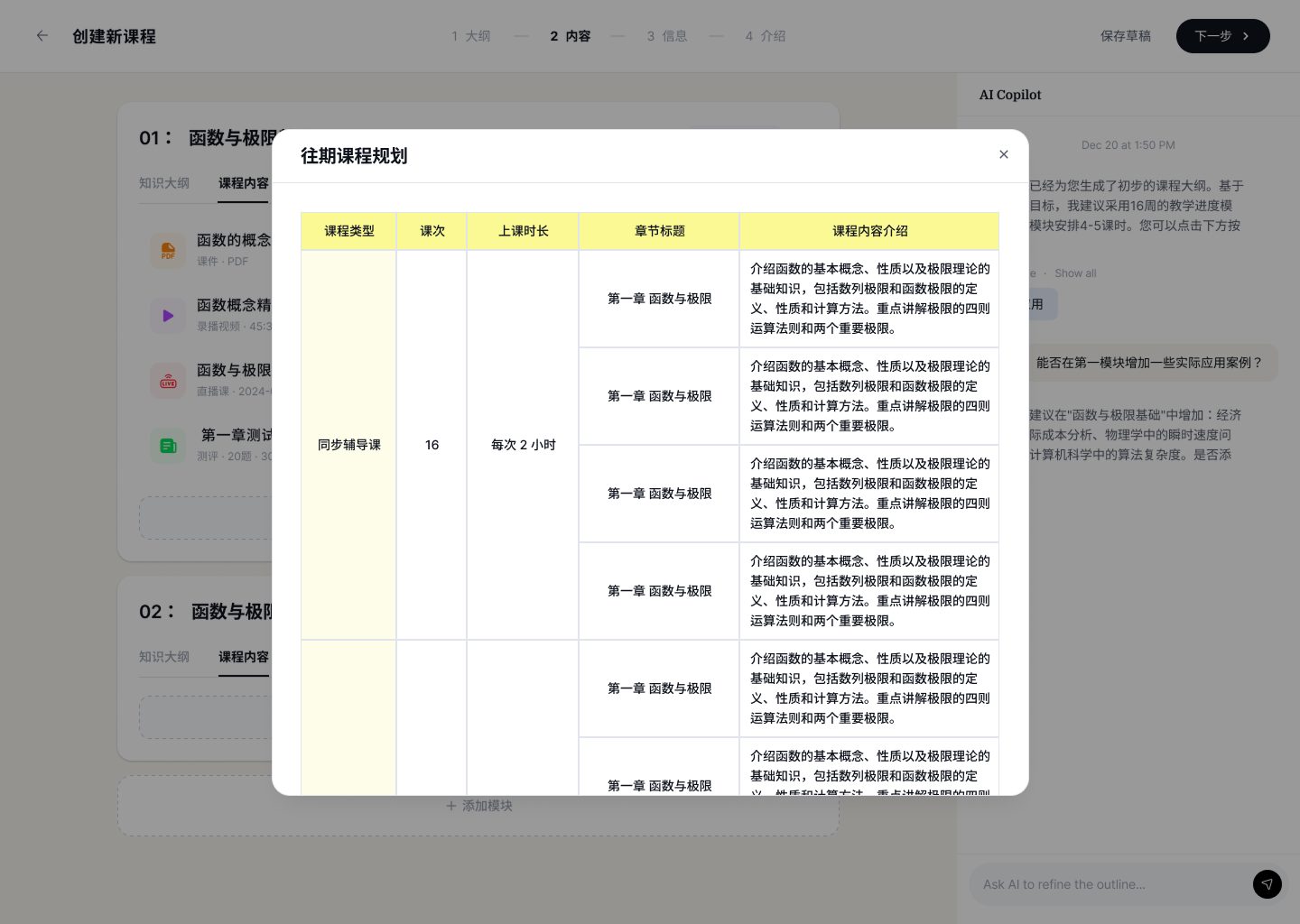
Task: Click the plus icon on 添加模块
Action: pos(451,806)
